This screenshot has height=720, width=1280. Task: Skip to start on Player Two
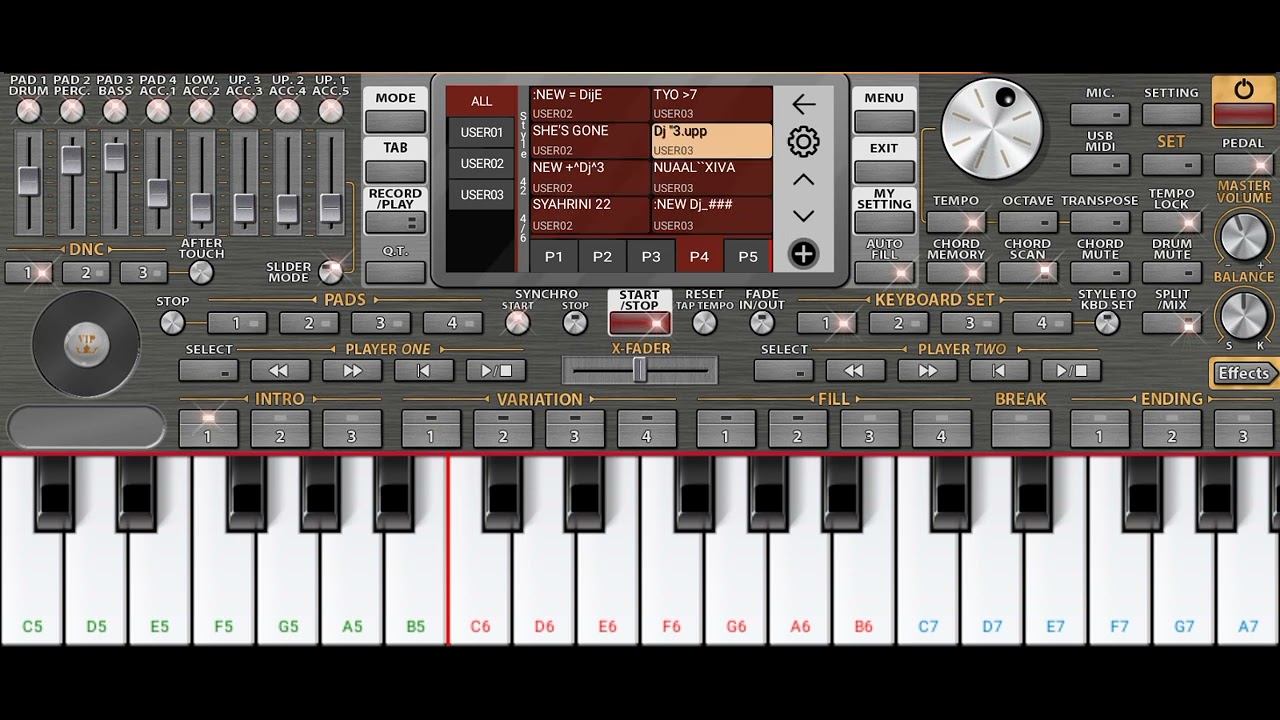[999, 371]
